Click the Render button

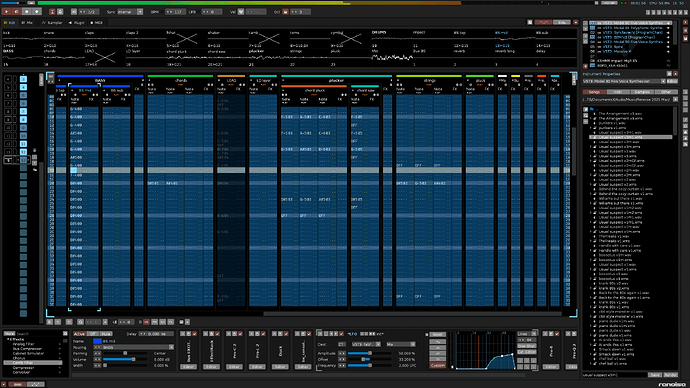point(670,375)
